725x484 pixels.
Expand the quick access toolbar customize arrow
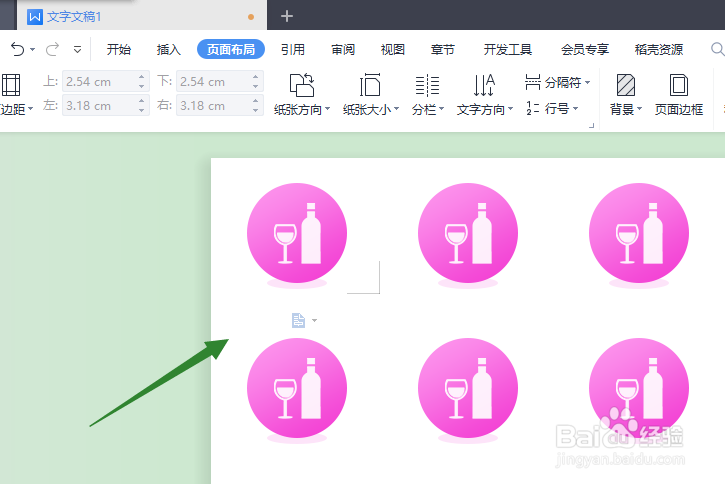77,49
